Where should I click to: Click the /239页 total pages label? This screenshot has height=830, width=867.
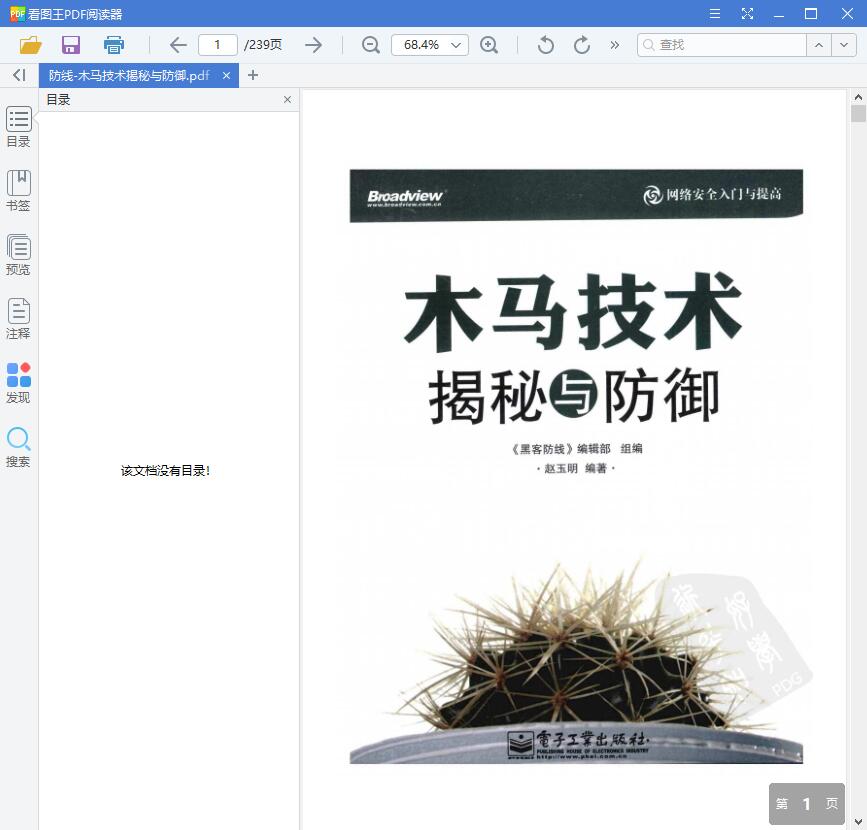[x=263, y=45]
